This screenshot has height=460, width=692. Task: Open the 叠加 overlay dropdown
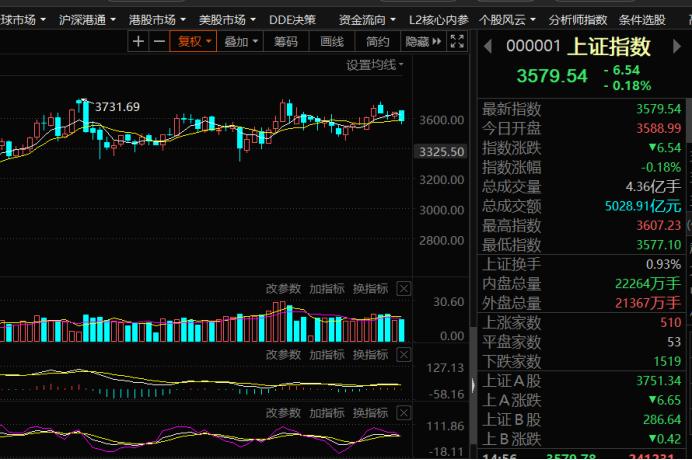pyautogui.click(x=241, y=41)
